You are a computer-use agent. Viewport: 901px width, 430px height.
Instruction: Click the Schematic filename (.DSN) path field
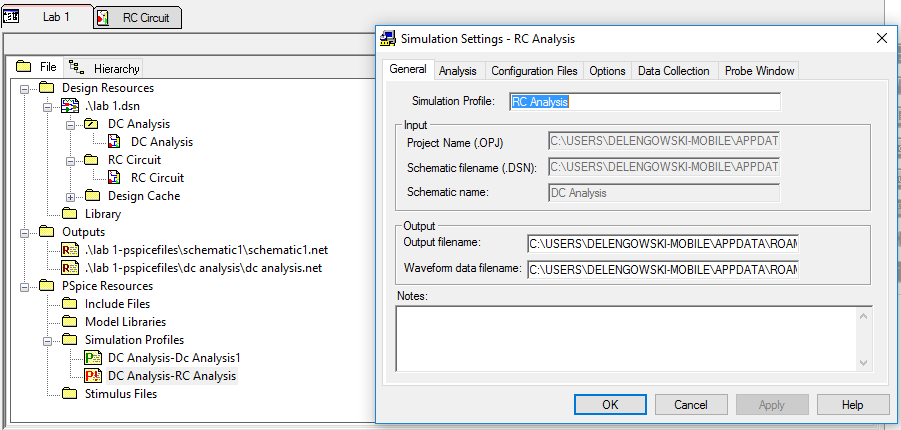(664, 167)
